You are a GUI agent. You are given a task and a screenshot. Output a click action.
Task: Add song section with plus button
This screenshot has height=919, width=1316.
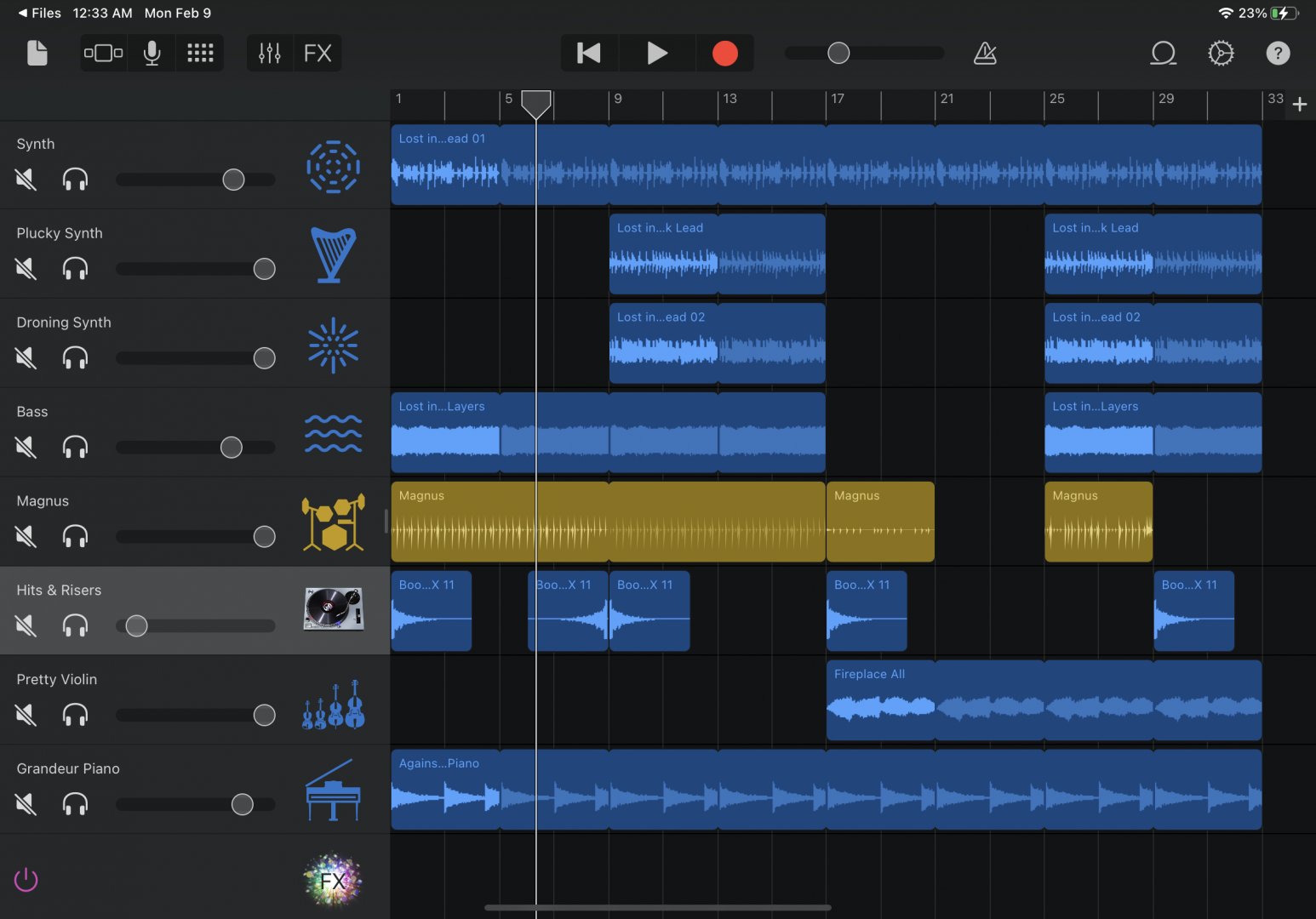[1299, 105]
